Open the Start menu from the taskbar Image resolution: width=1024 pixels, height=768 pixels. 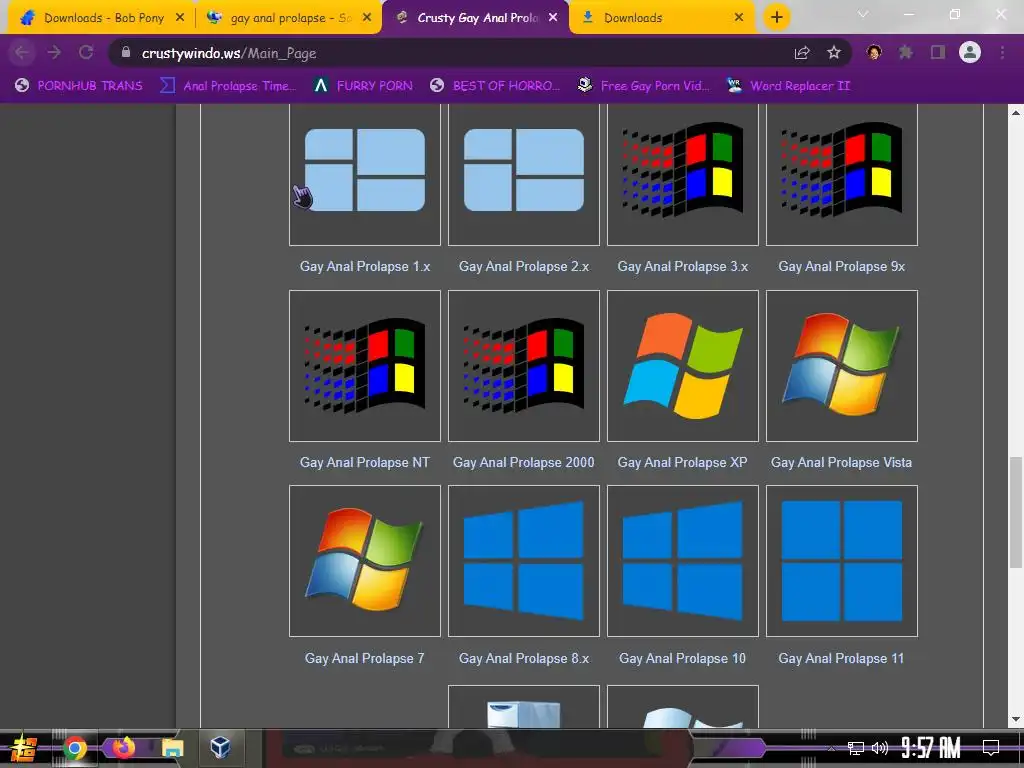[x=24, y=748]
